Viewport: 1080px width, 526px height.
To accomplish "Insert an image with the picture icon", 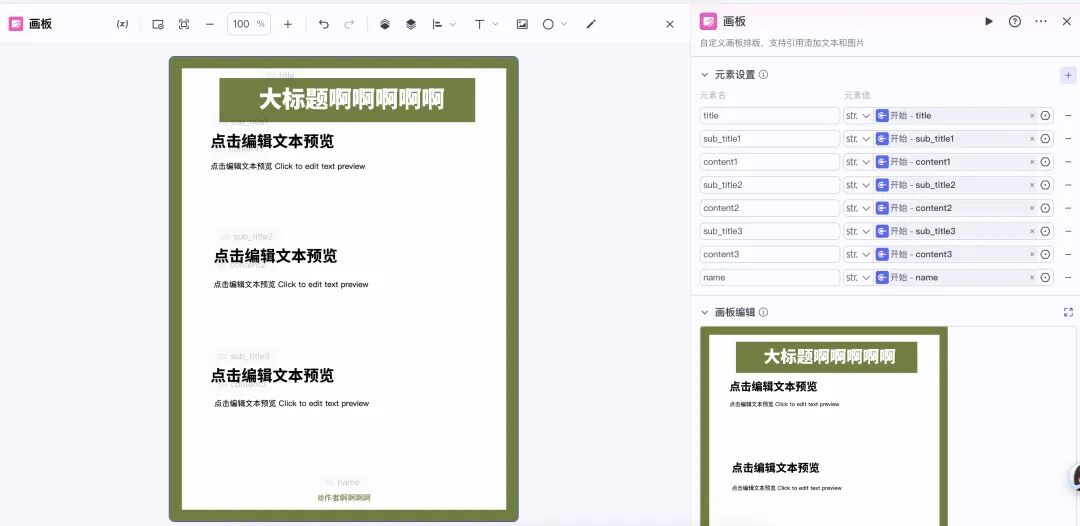I will [x=522, y=24].
